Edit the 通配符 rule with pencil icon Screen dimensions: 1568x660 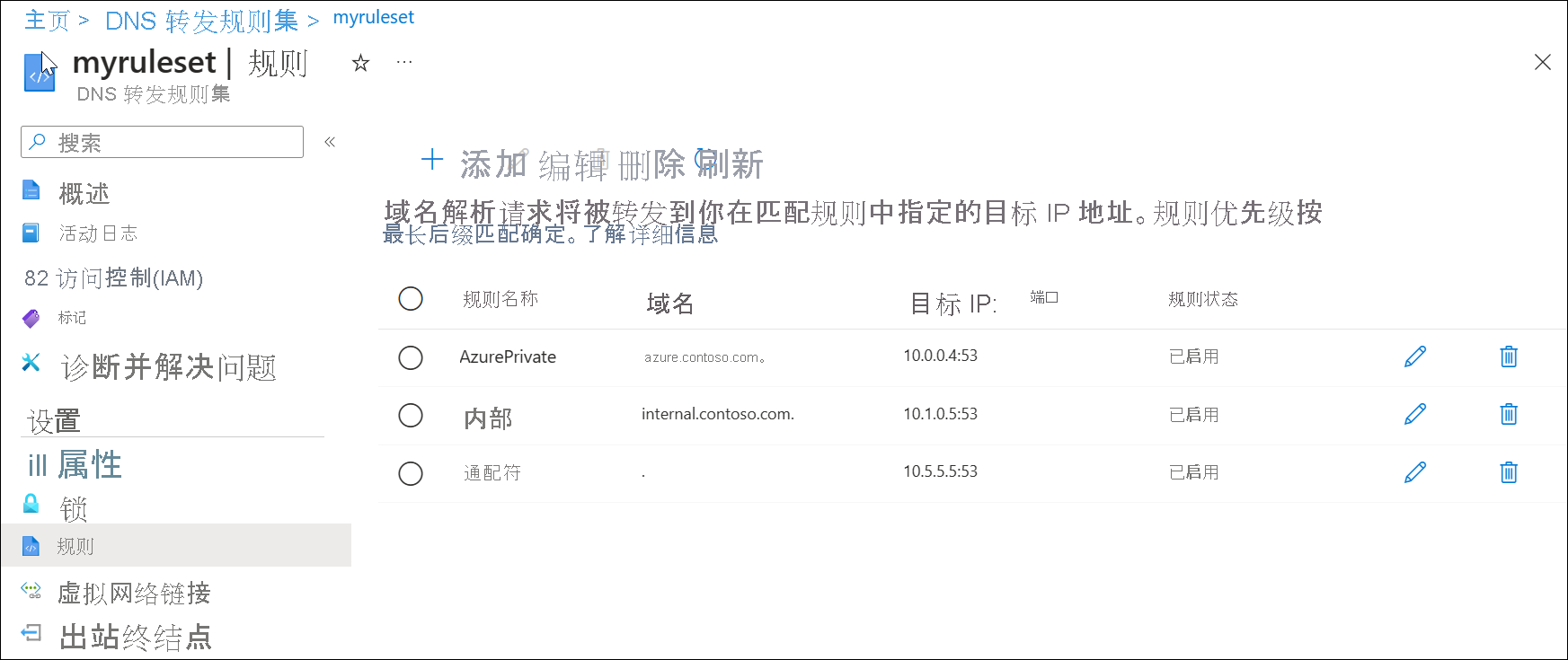tap(1415, 471)
